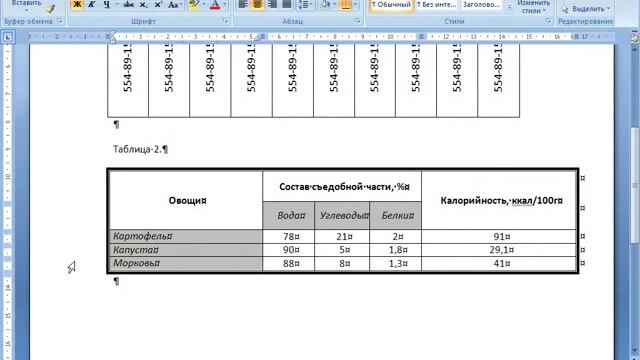
Task: Expand the styles gallery
Action: pyautogui.click(x=509, y=7)
